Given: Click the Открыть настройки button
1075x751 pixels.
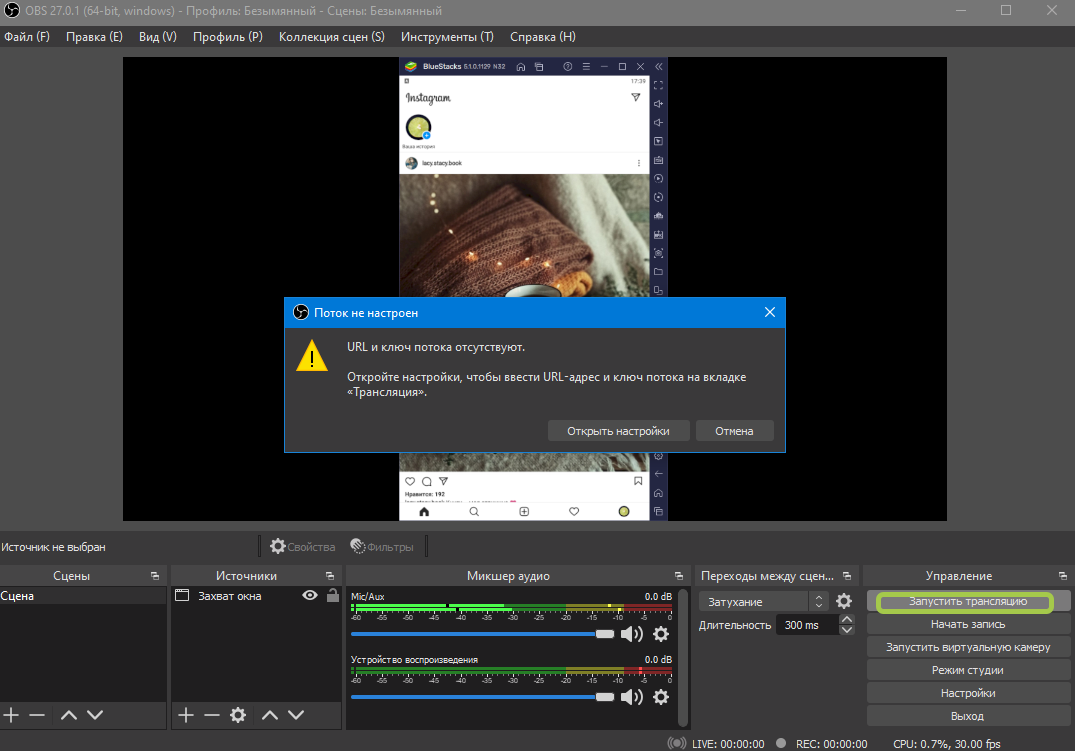Looking at the screenshot, I should 618,431.
